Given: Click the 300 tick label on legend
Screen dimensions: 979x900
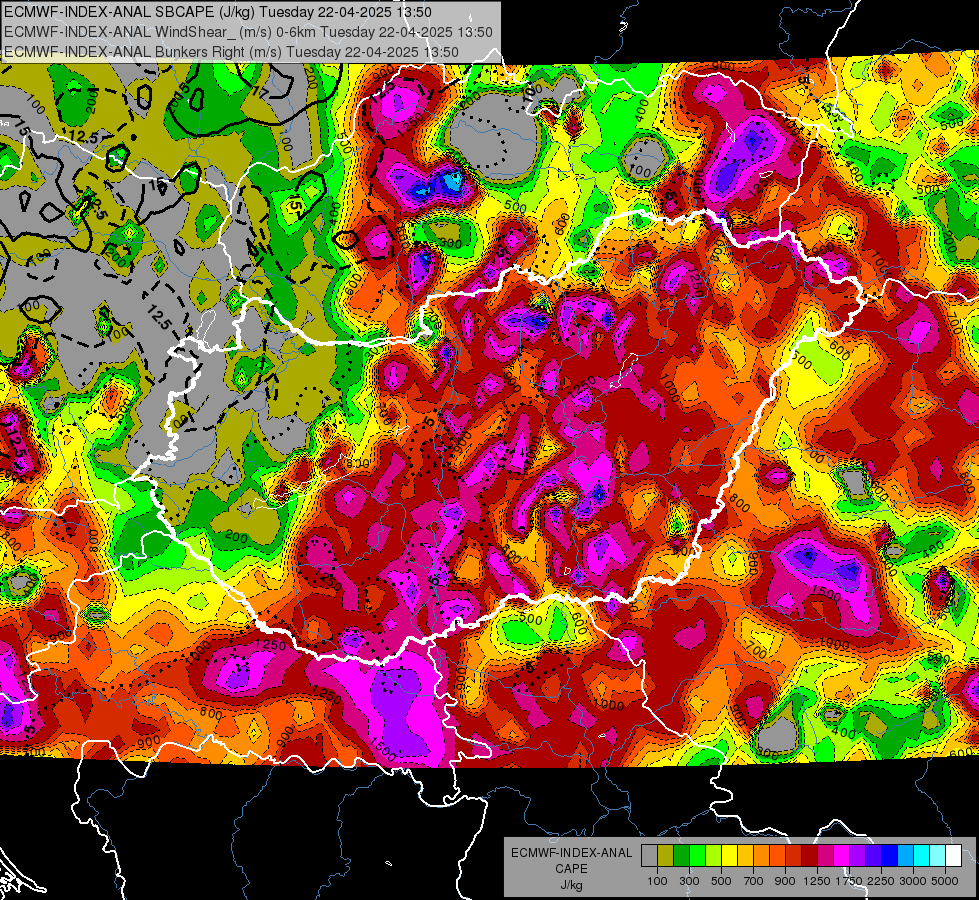Looking at the screenshot, I should [x=689, y=881].
